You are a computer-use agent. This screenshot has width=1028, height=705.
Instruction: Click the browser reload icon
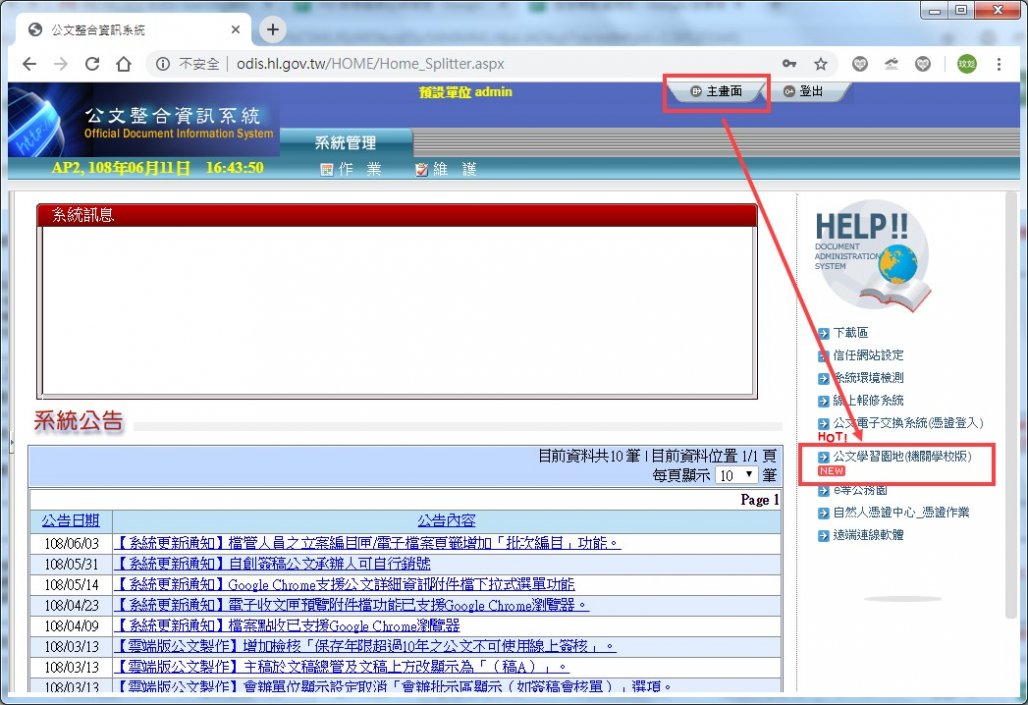(92, 64)
